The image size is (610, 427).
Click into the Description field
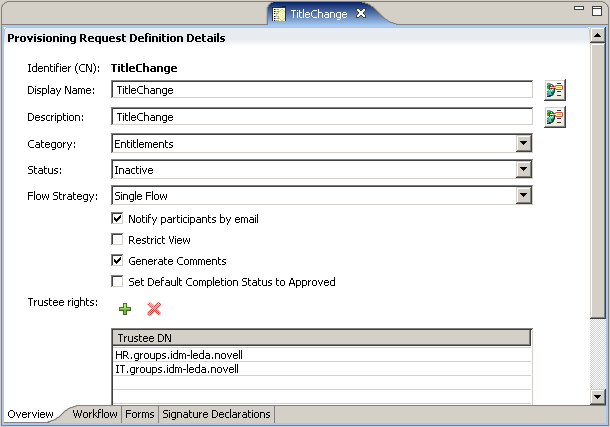(322, 117)
